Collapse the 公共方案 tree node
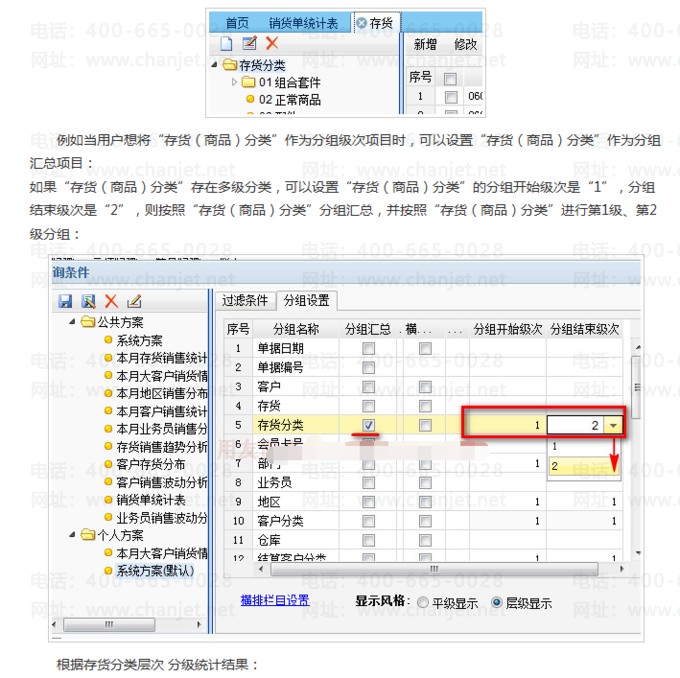The width and height of the screenshot is (680, 678). [x=72, y=322]
